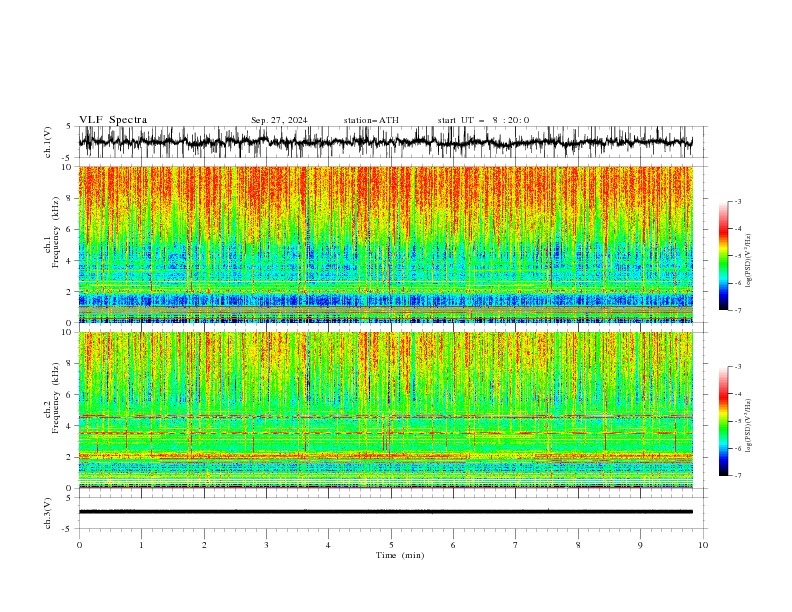Click the "-7" tick on ch.1 colorbar
This screenshot has height=612, width=792.
[738, 310]
